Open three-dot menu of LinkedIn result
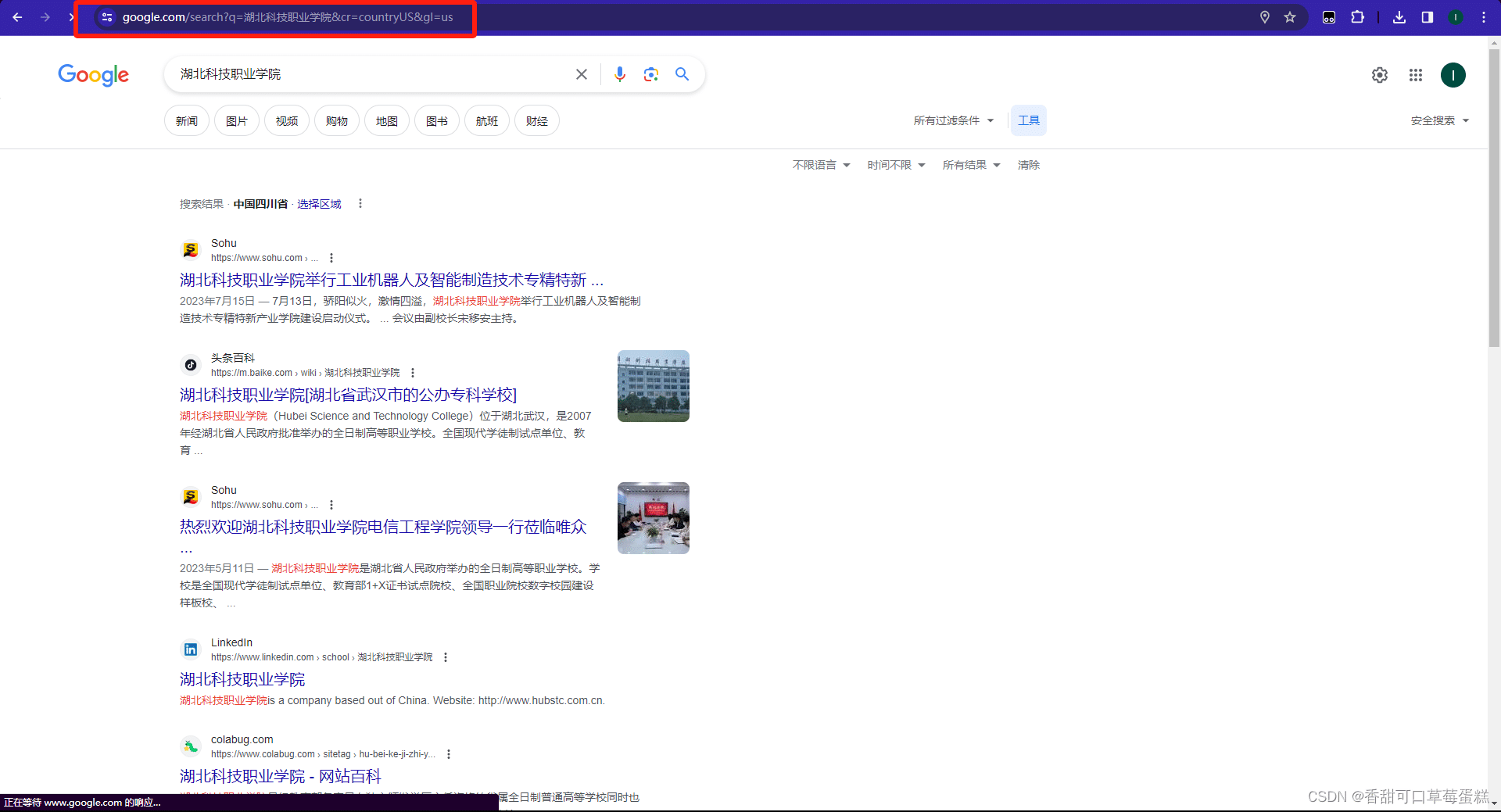Viewport: 1501px width, 812px height. pos(446,657)
